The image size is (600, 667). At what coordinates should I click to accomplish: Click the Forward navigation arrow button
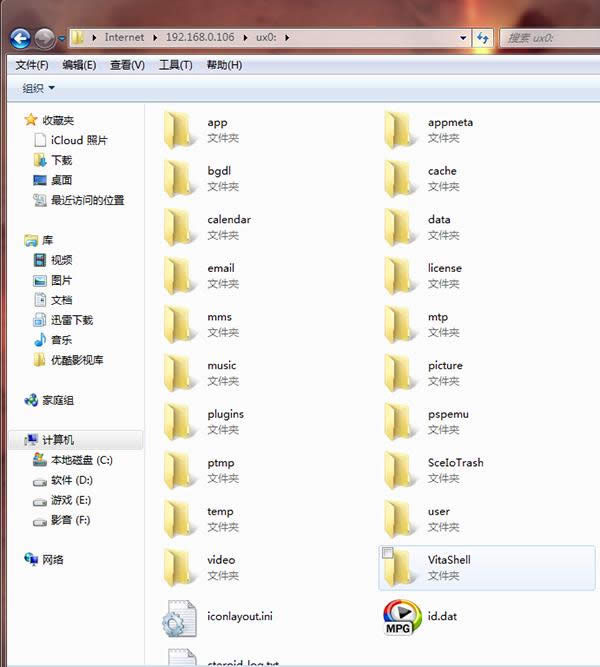[45, 39]
